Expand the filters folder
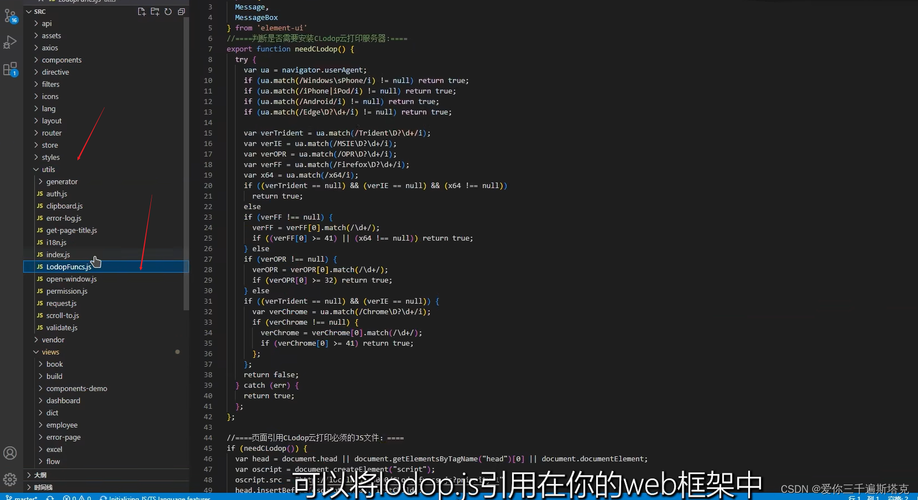 coord(106,84)
